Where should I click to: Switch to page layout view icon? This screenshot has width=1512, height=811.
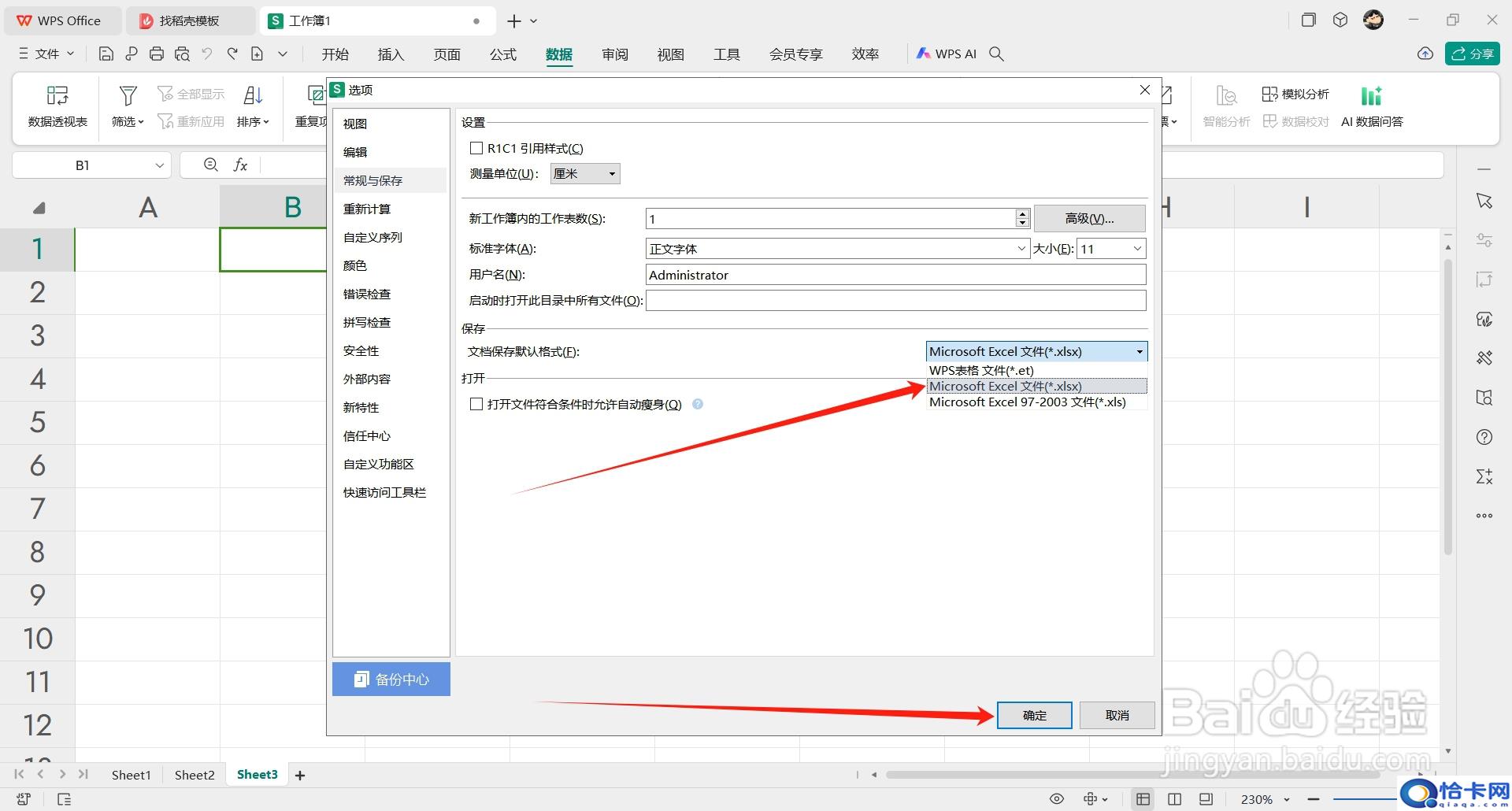click(x=1174, y=799)
